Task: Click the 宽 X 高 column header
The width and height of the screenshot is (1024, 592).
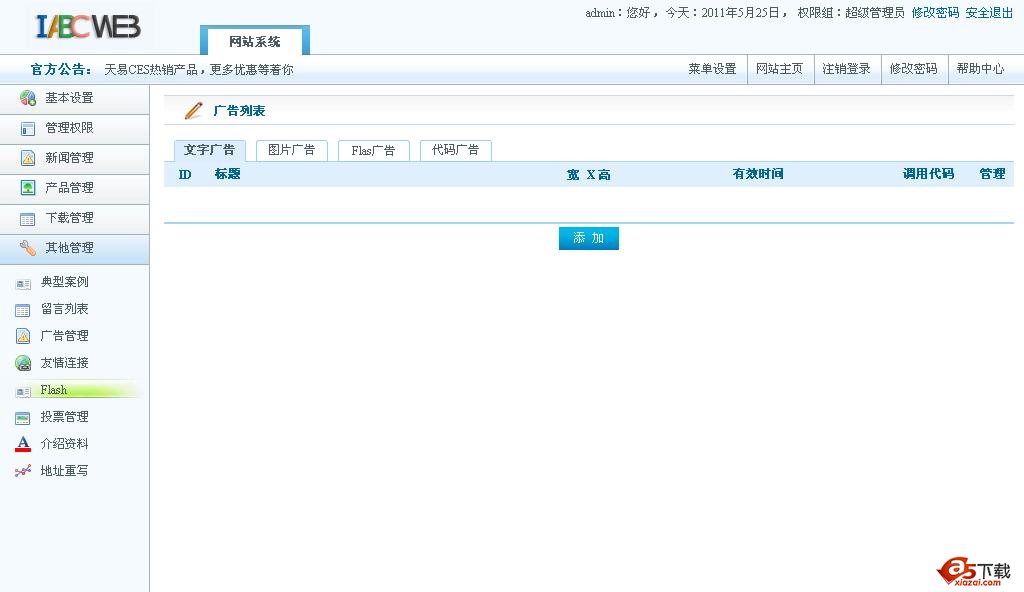Action: pos(588,174)
